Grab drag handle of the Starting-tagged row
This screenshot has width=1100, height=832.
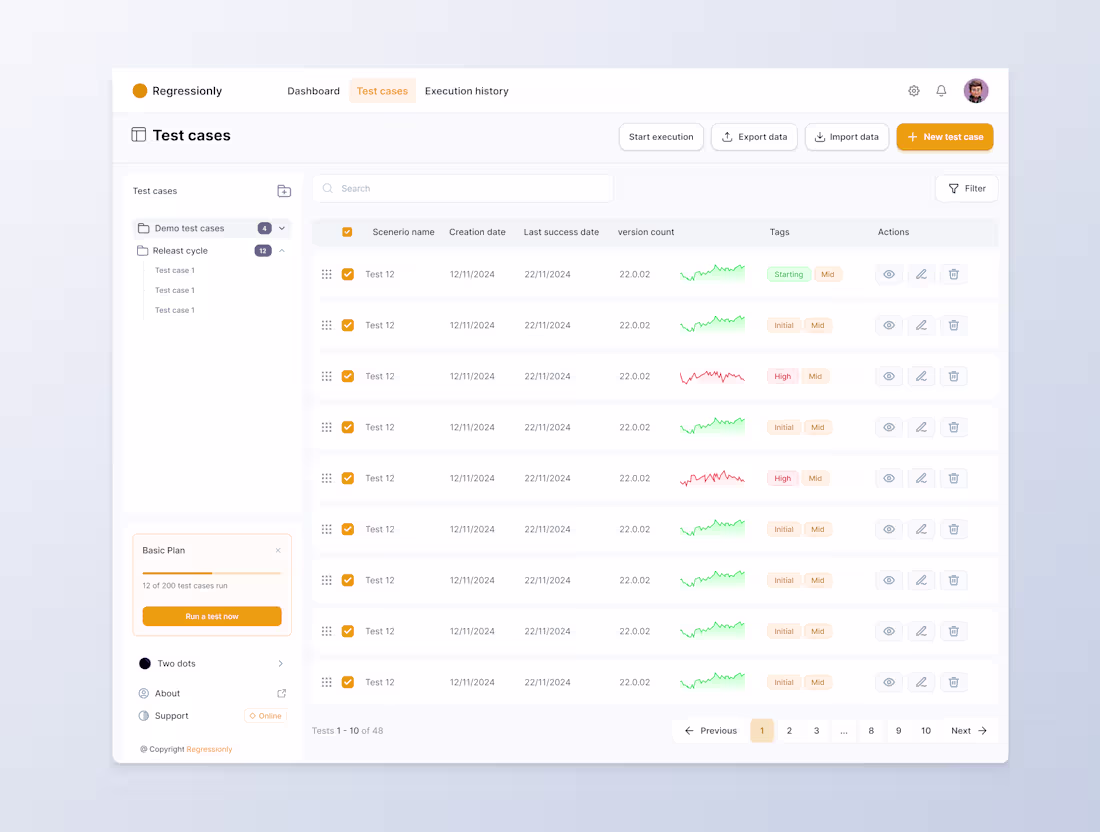[x=326, y=274]
